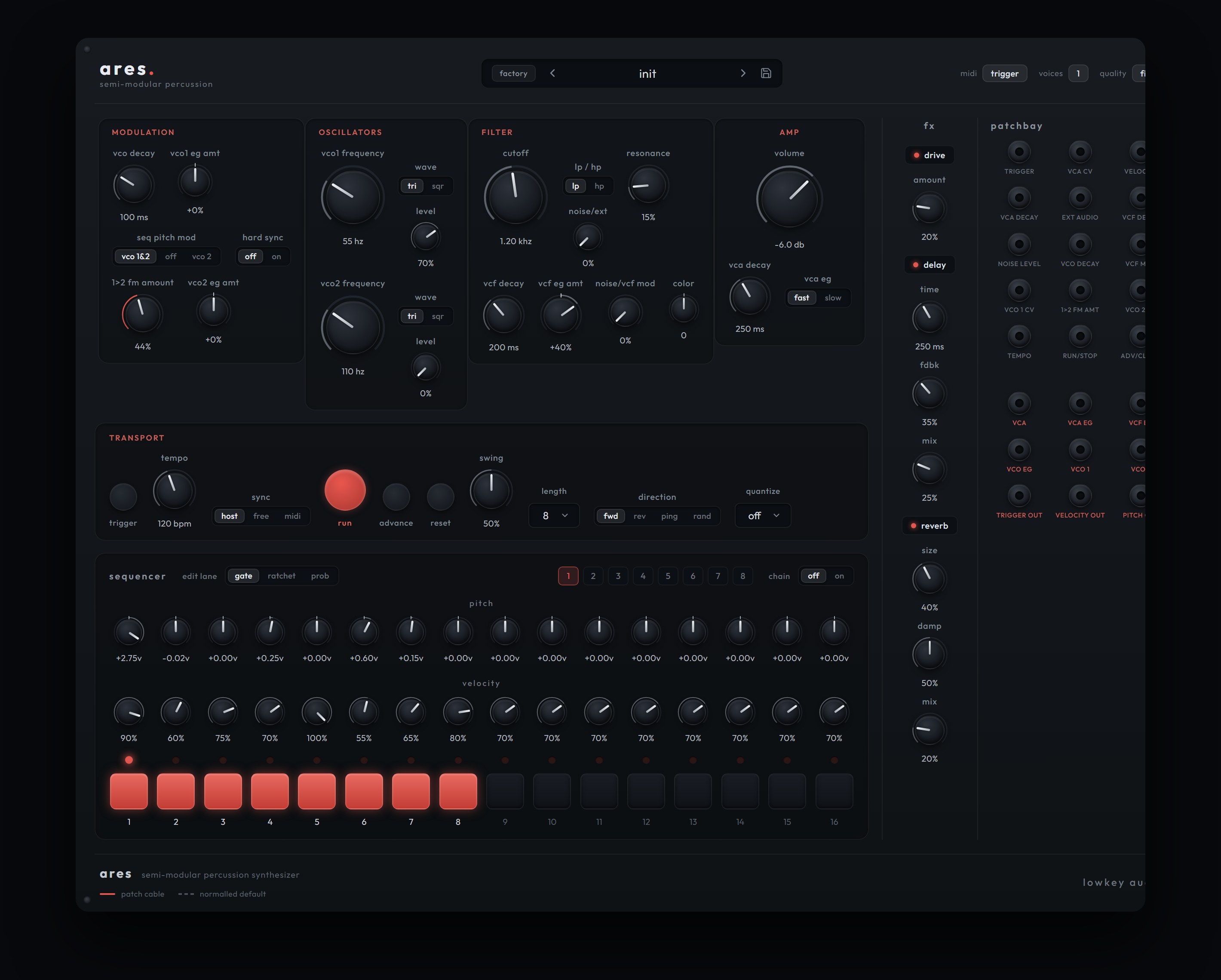Set direction to rev
This screenshot has width=1221, height=980.
coord(639,516)
